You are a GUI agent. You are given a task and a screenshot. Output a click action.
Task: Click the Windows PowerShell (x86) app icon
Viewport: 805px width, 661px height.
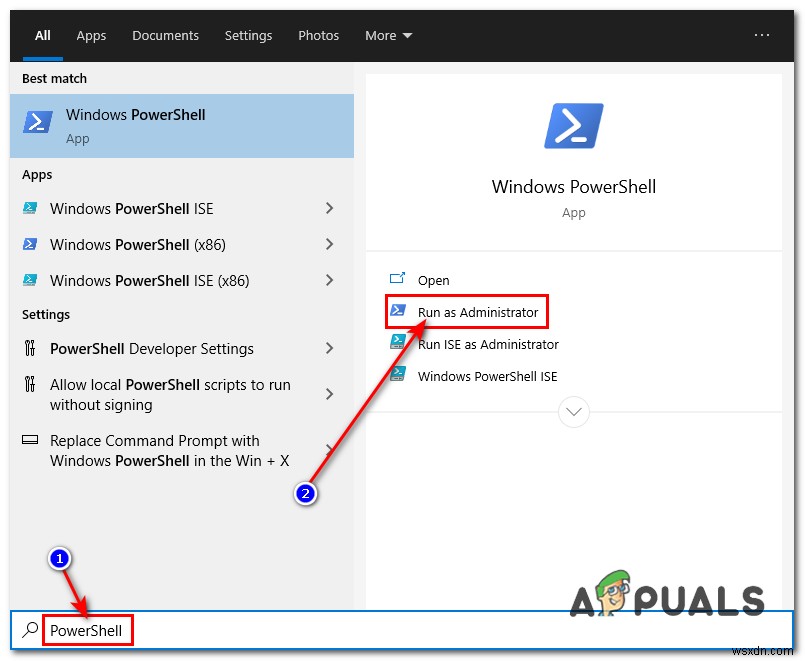(x=30, y=244)
